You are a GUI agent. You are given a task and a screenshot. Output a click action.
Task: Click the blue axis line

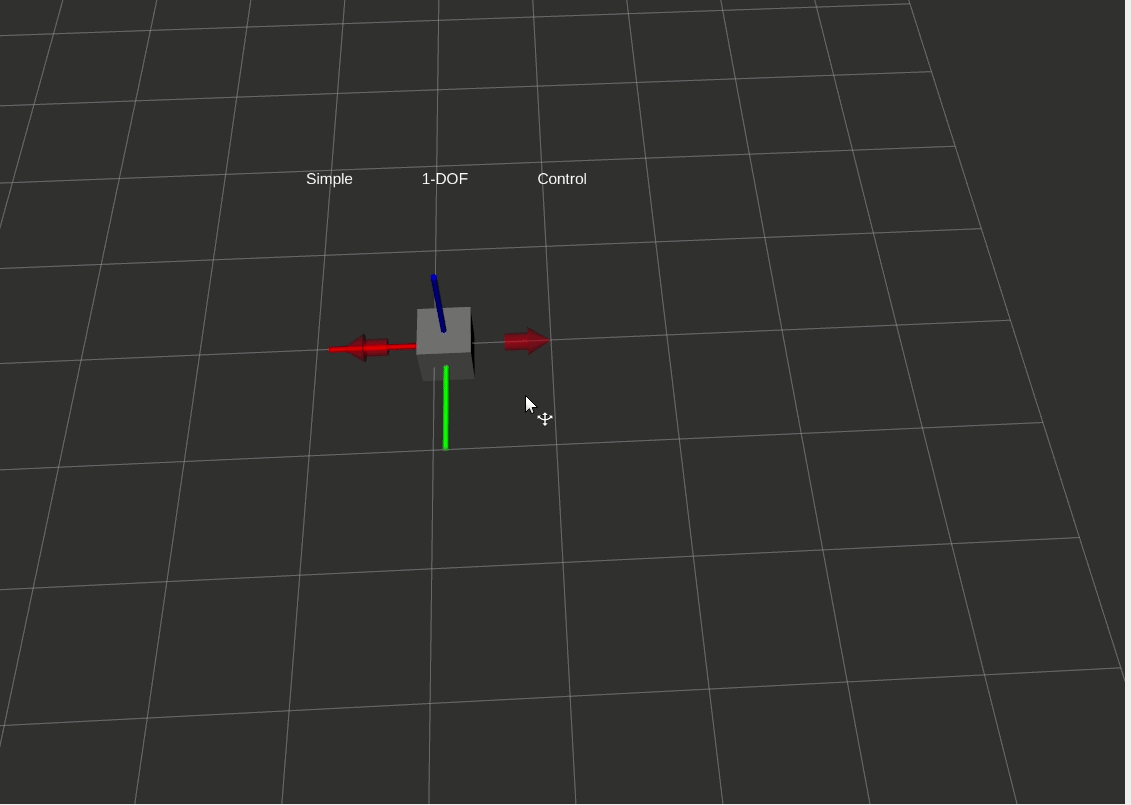tap(438, 304)
